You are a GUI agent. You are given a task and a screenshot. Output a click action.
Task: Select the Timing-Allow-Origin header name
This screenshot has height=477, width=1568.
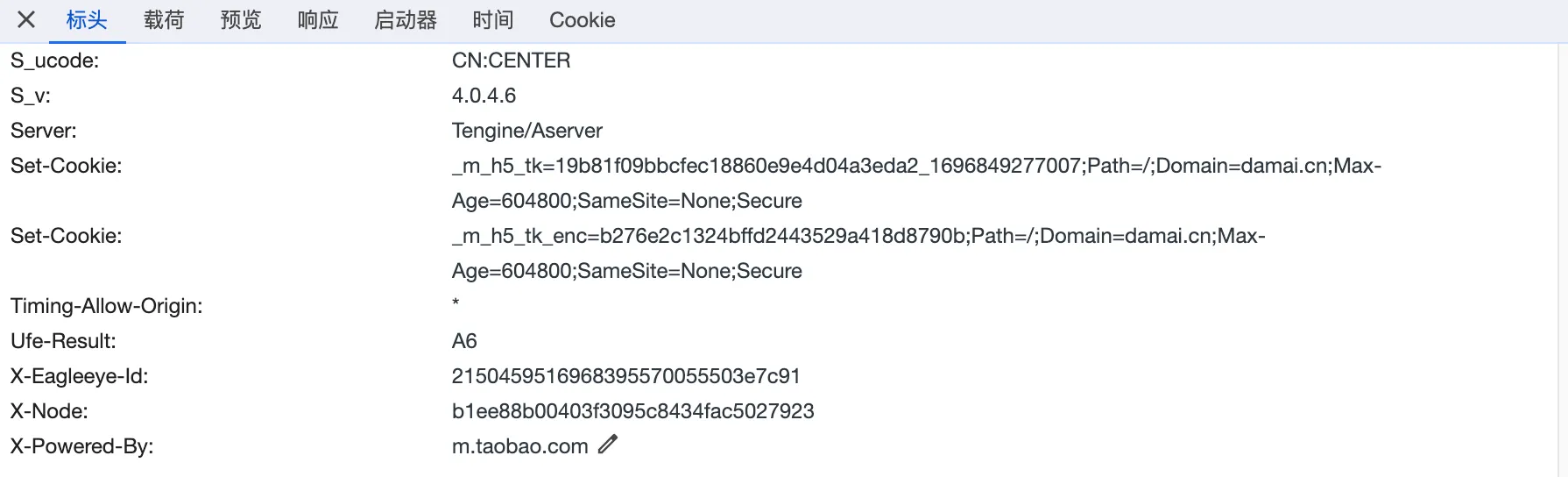click(x=106, y=306)
